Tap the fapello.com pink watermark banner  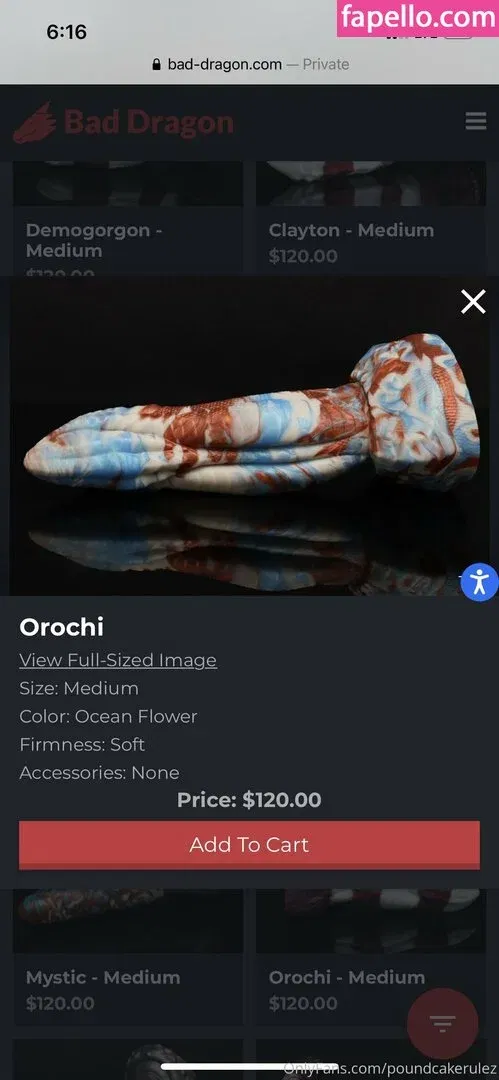tap(418, 18)
